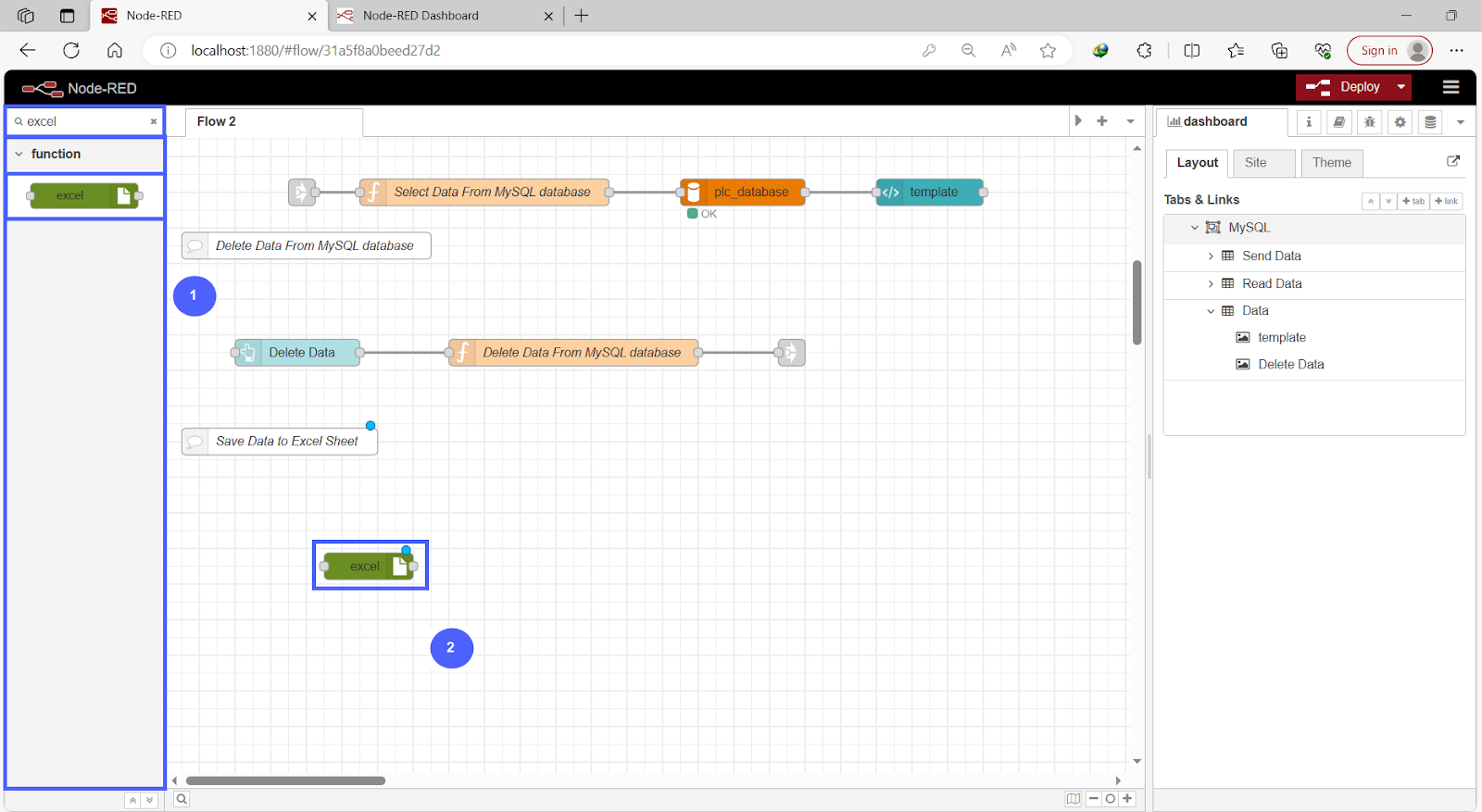
Task: Expand all dashboard tabs list arrows
Action: coord(1388,201)
